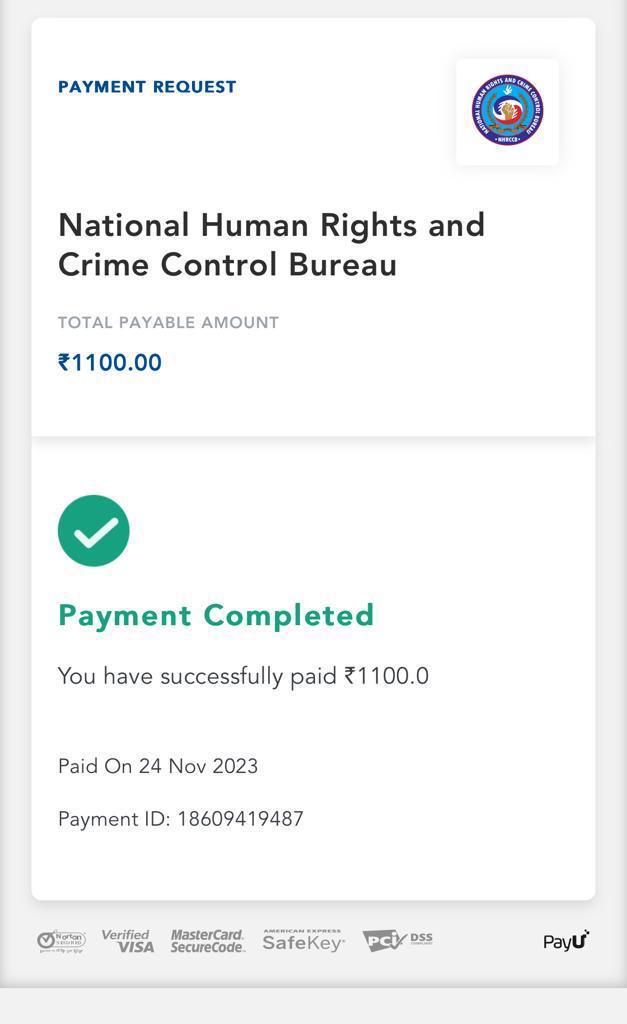This screenshot has width=627, height=1024.
Task: Click the Payment Completed heading
Action: pyautogui.click(x=216, y=615)
